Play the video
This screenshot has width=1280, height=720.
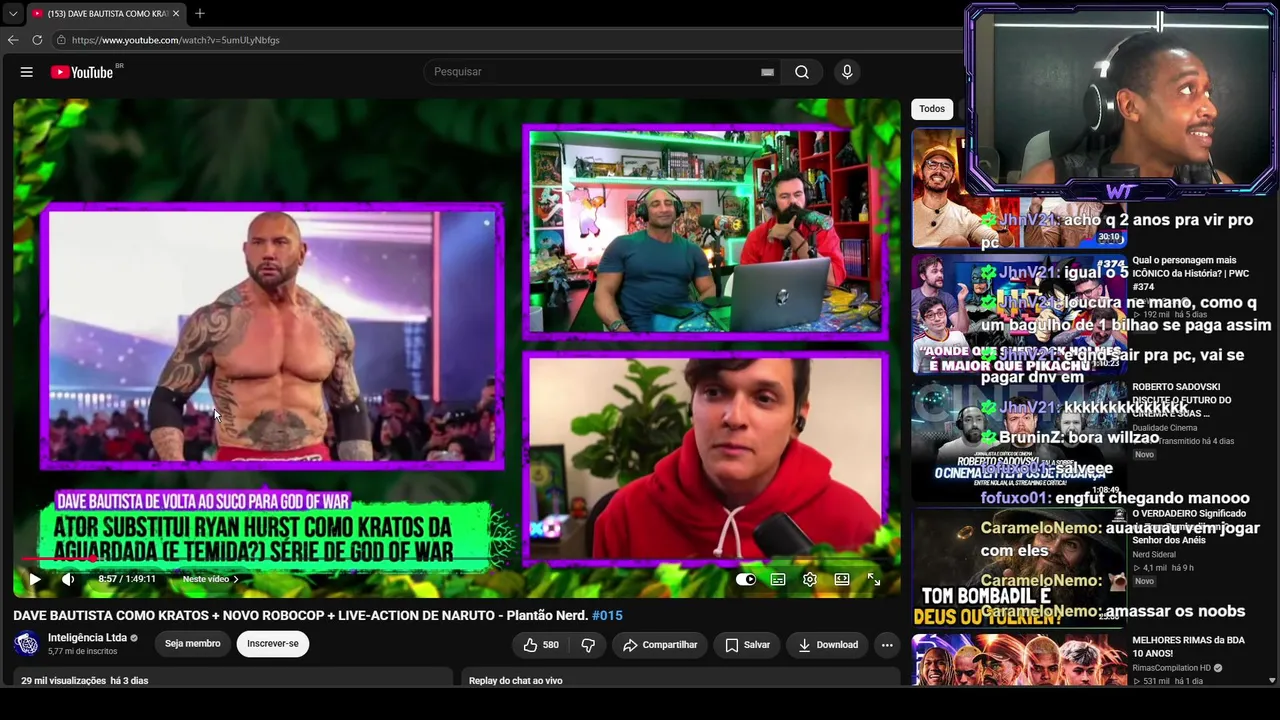click(35, 579)
